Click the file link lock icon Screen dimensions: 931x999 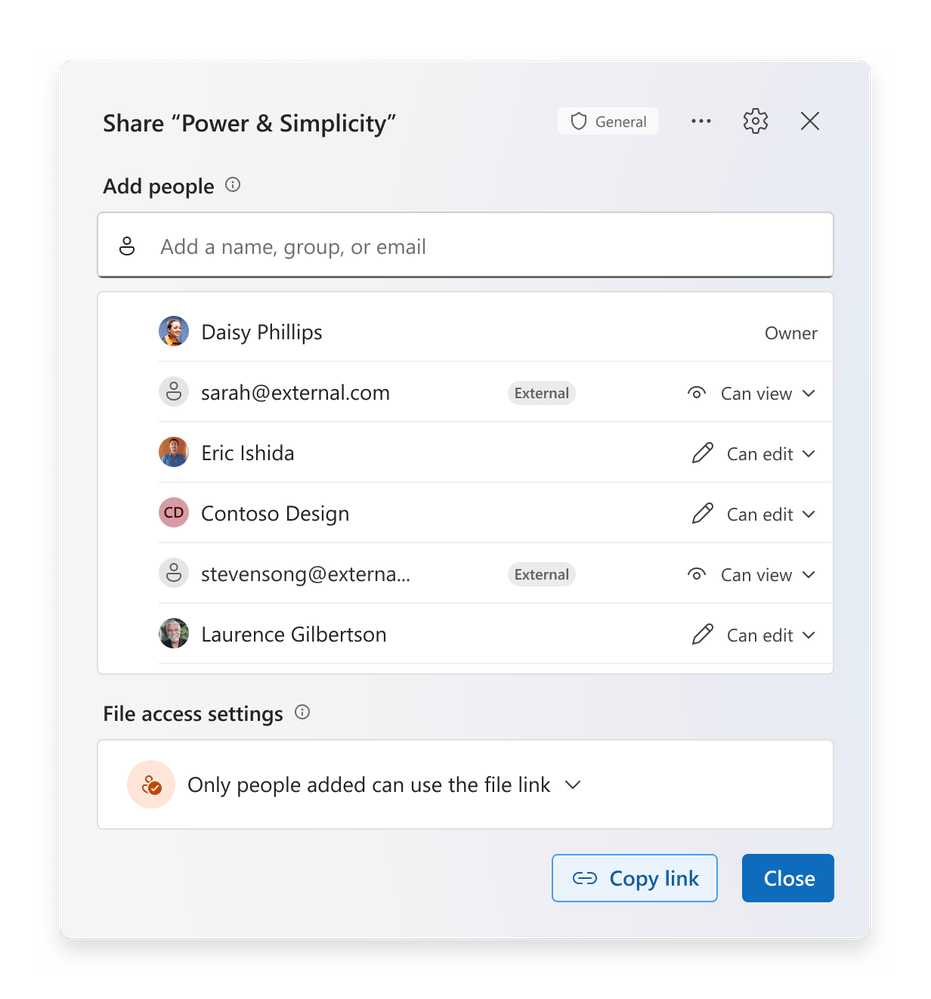(x=152, y=785)
